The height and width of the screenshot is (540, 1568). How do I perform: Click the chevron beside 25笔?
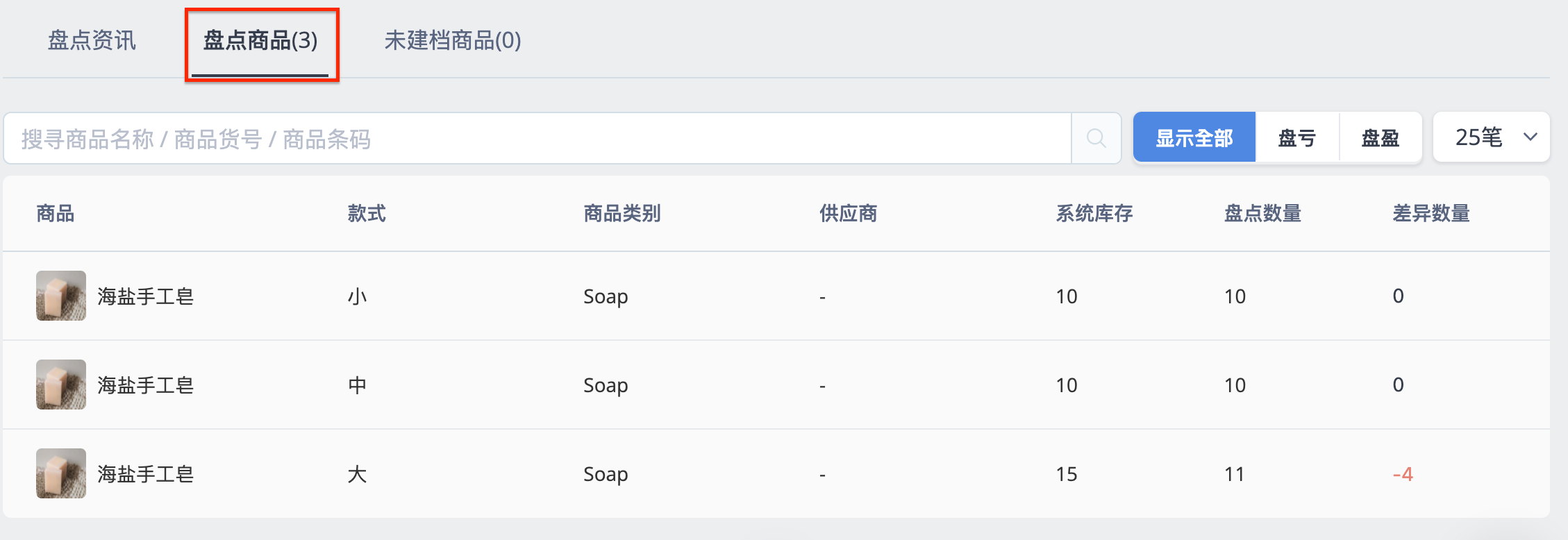[1531, 137]
